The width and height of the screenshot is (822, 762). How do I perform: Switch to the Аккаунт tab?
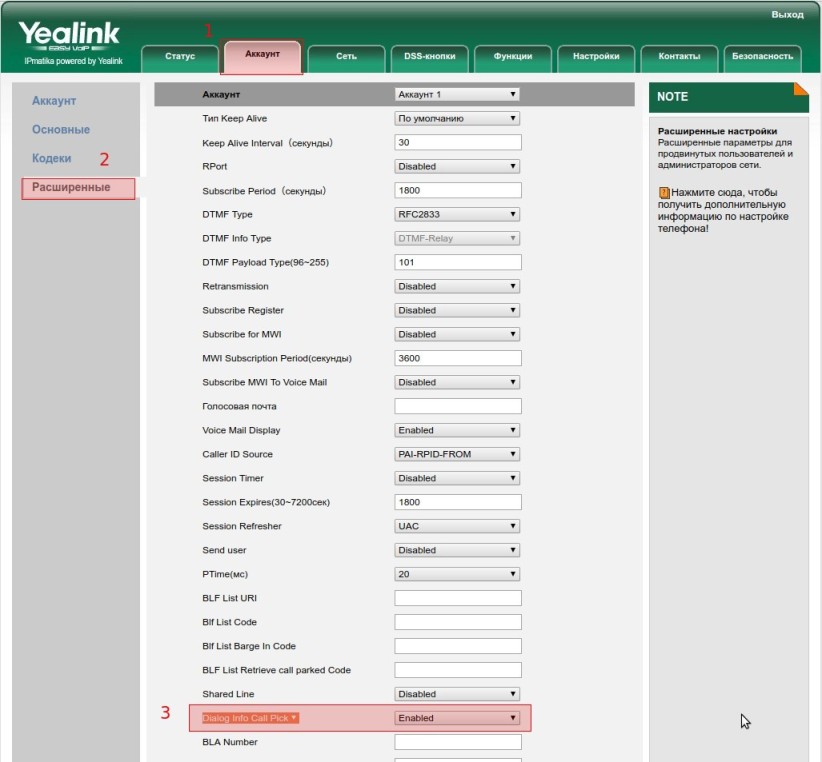click(263, 56)
